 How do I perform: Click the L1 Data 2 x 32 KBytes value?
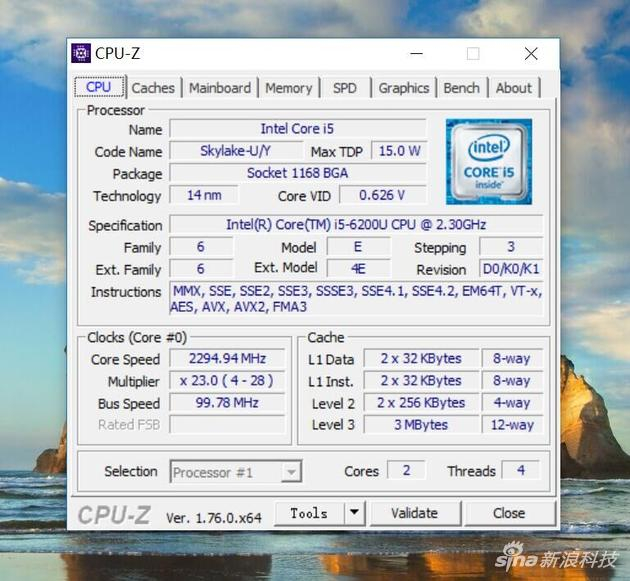coord(421,358)
